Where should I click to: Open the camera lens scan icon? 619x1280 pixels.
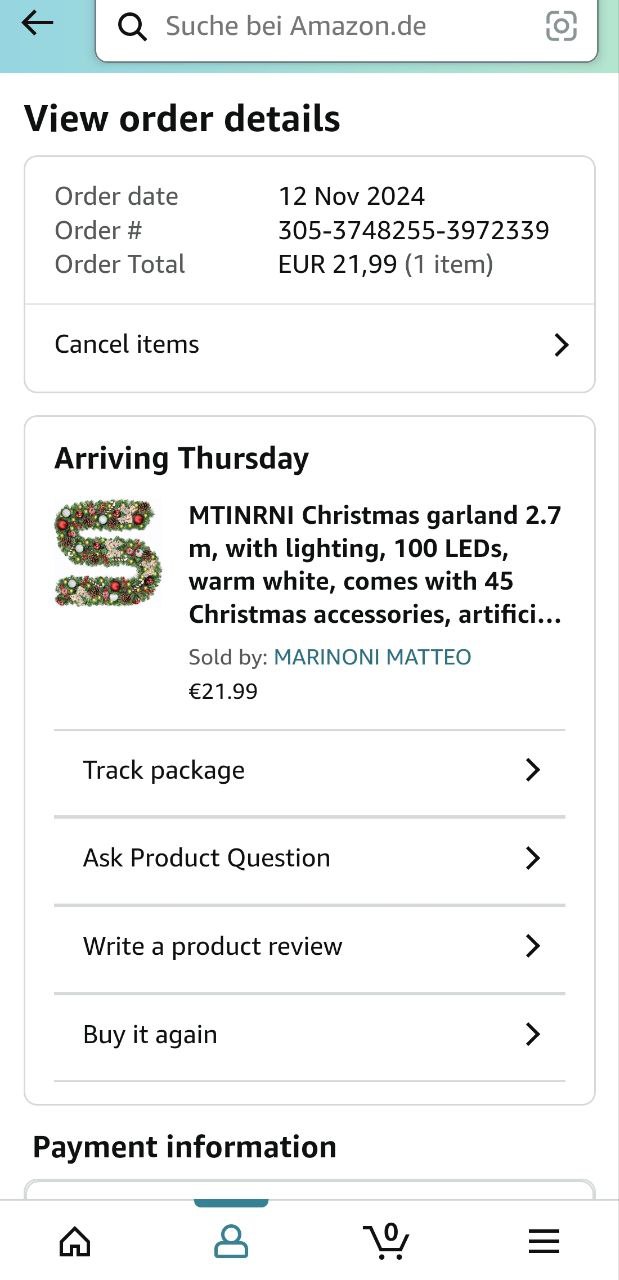click(561, 27)
